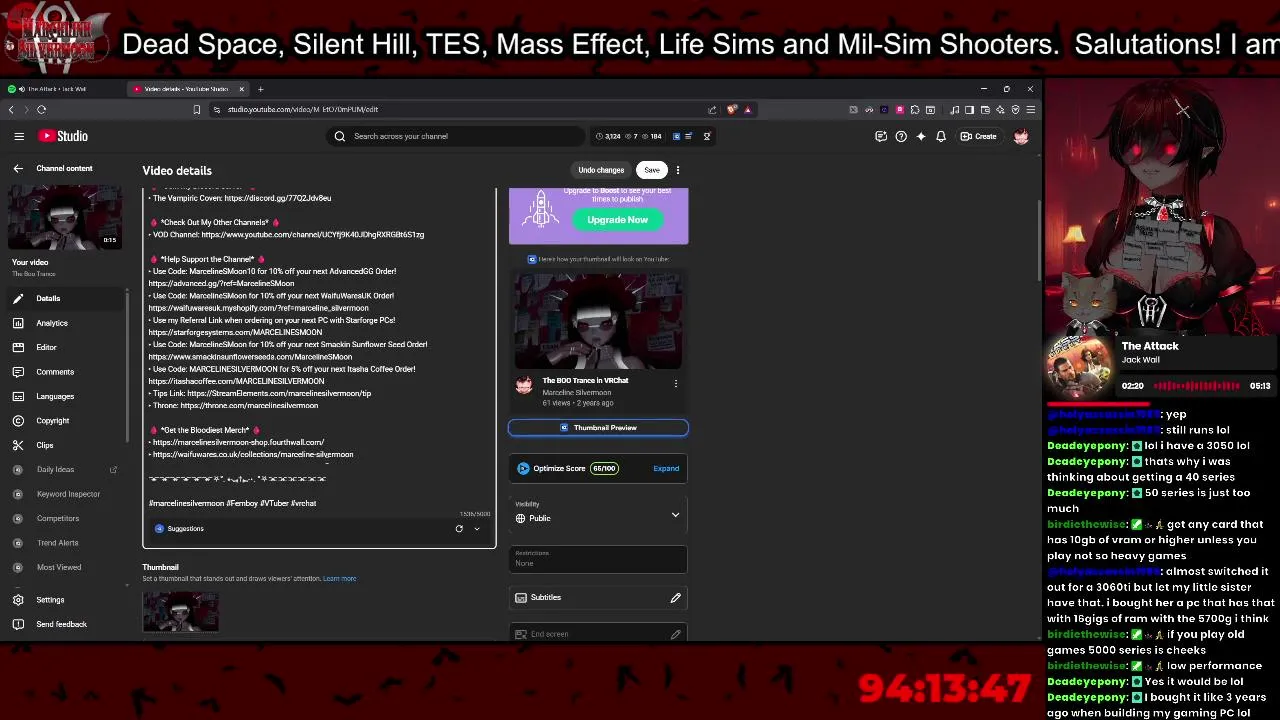This screenshot has height=720, width=1280.
Task: Click the BOO Trance preview thumbnail image
Action: (598, 321)
